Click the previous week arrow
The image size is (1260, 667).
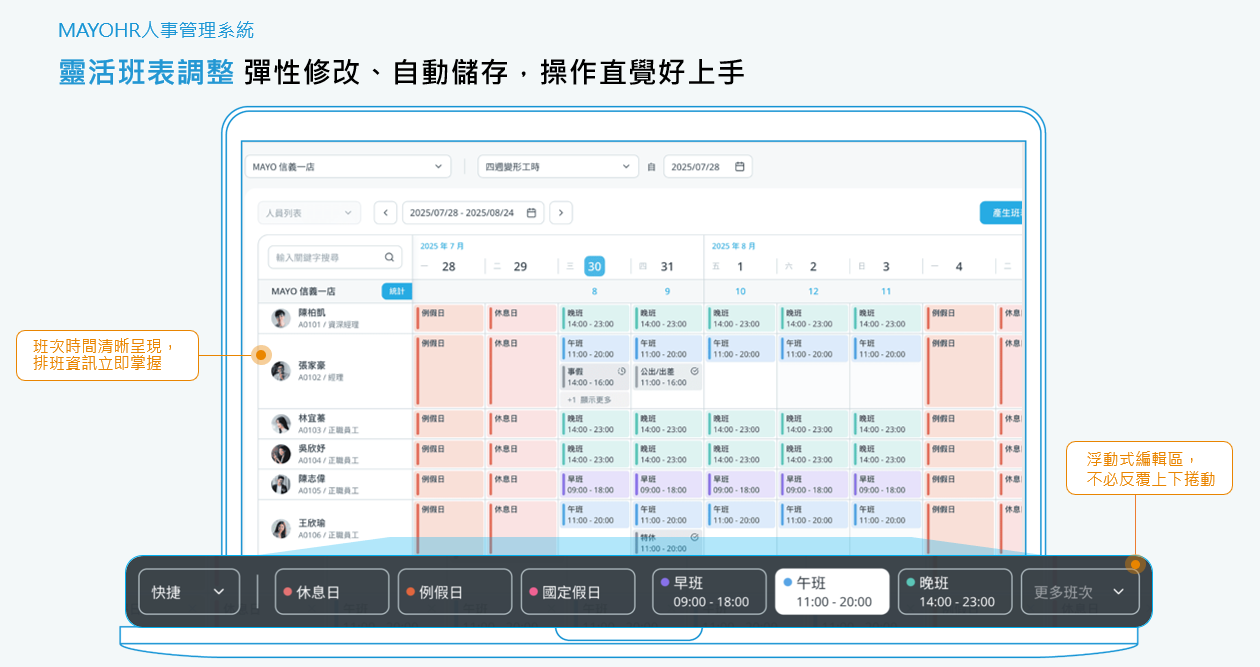pos(385,212)
